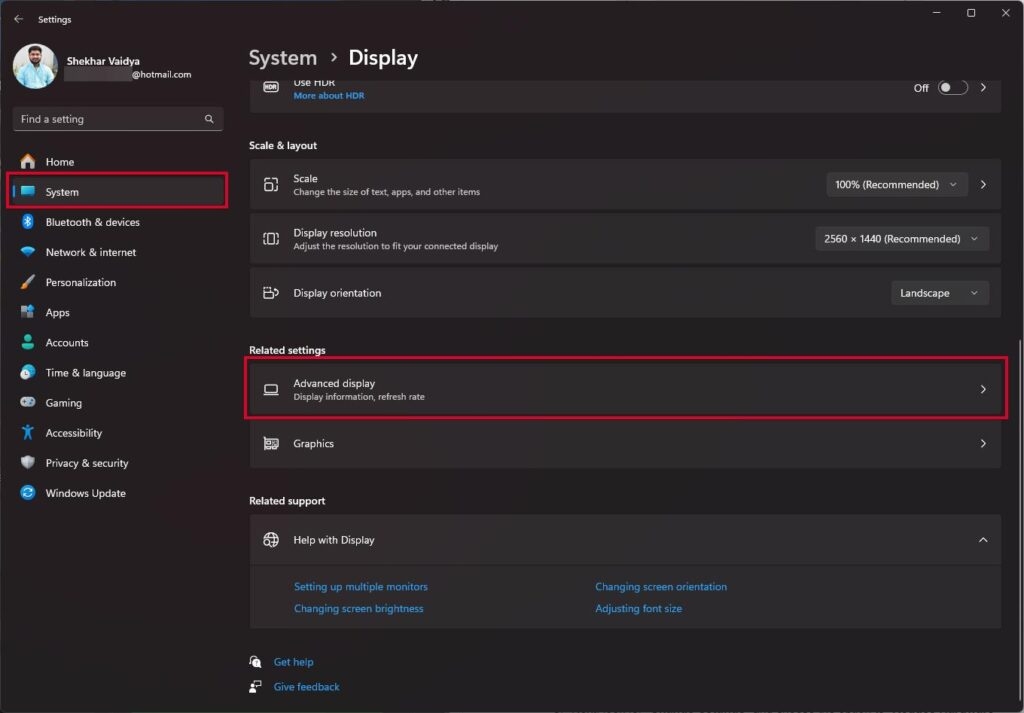Click the Give feedback icon
The height and width of the screenshot is (713, 1024).
pos(255,686)
